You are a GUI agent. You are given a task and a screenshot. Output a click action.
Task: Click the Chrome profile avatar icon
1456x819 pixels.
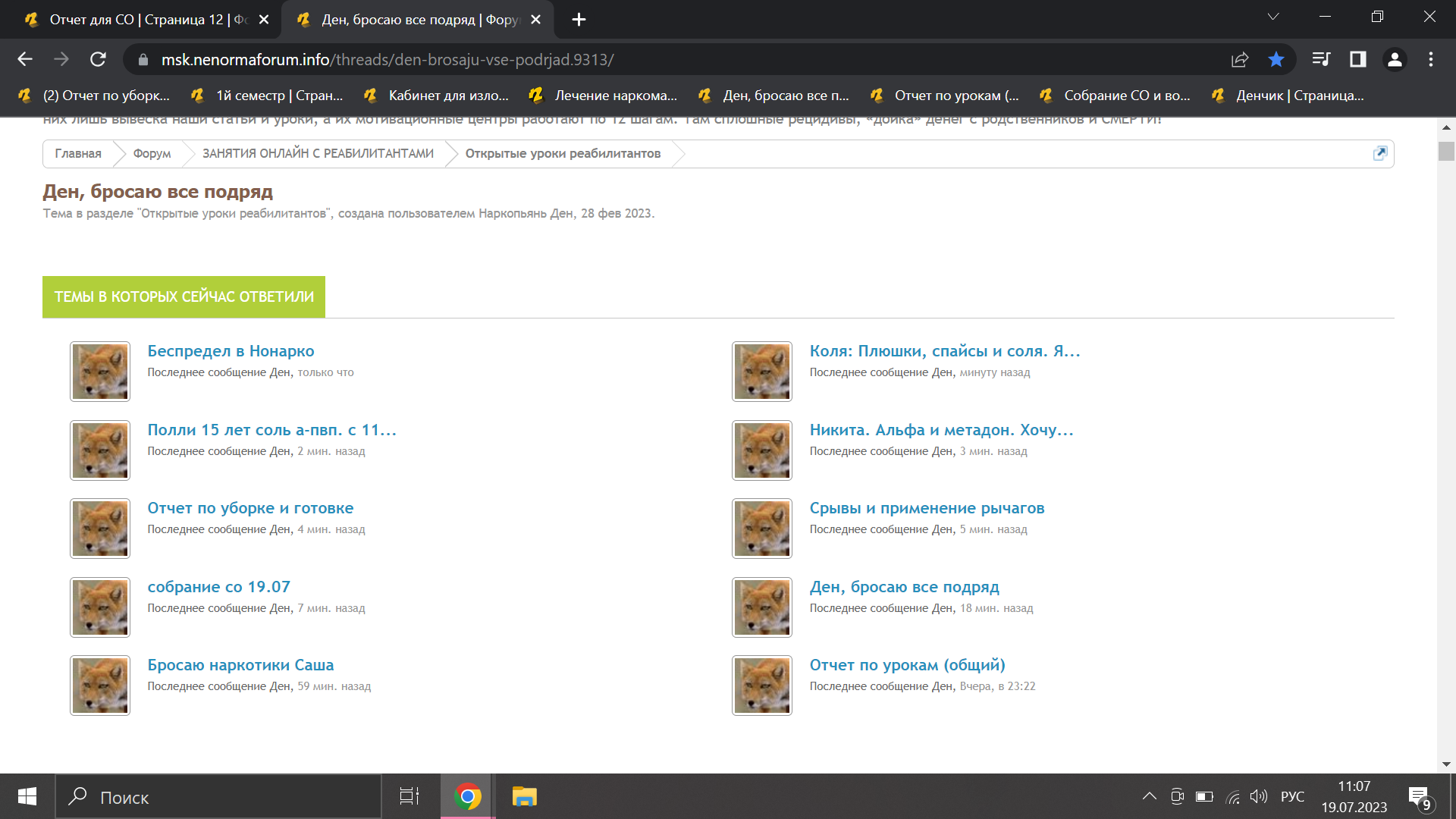[1394, 59]
